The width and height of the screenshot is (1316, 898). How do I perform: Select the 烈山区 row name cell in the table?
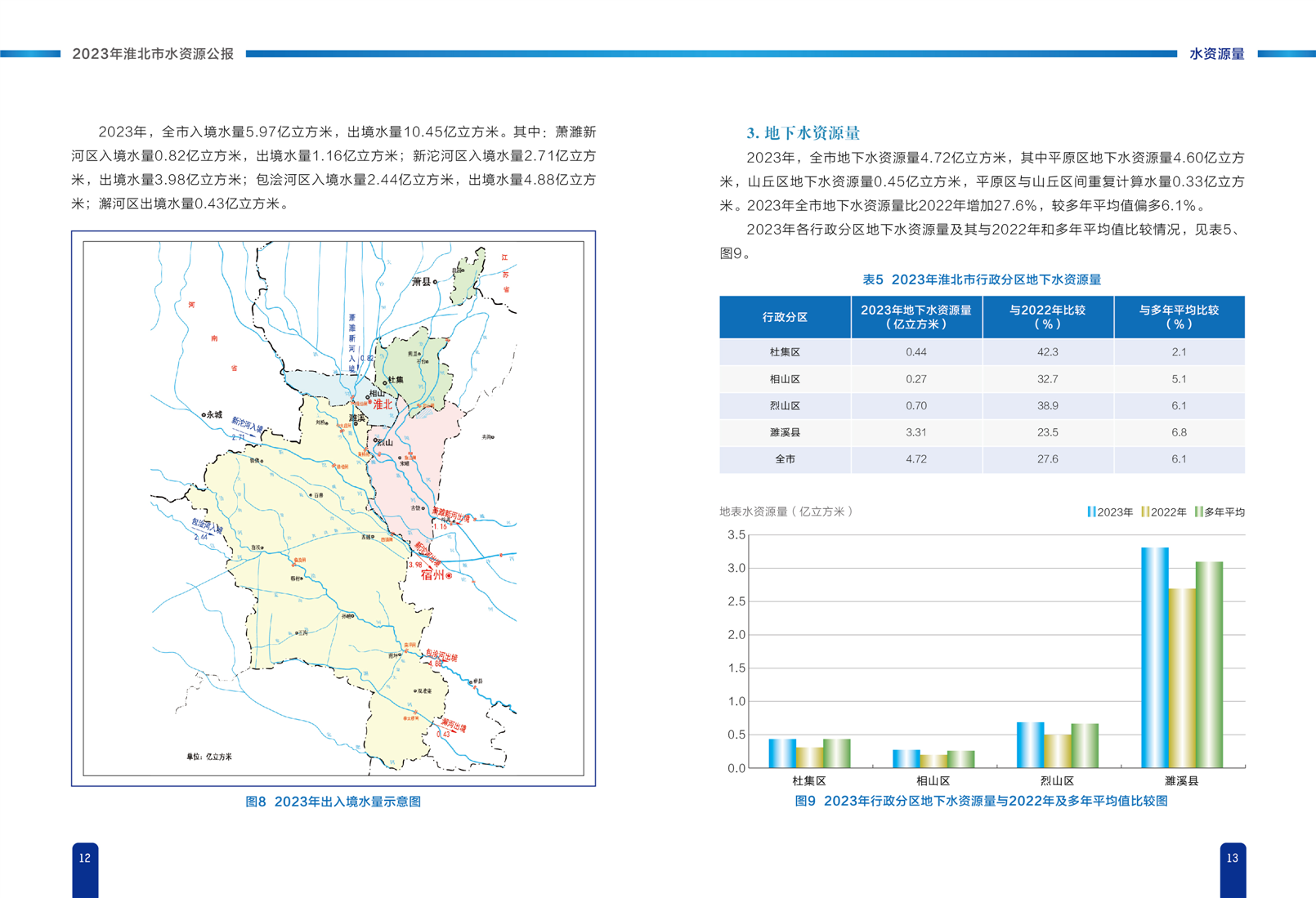pos(785,406)
